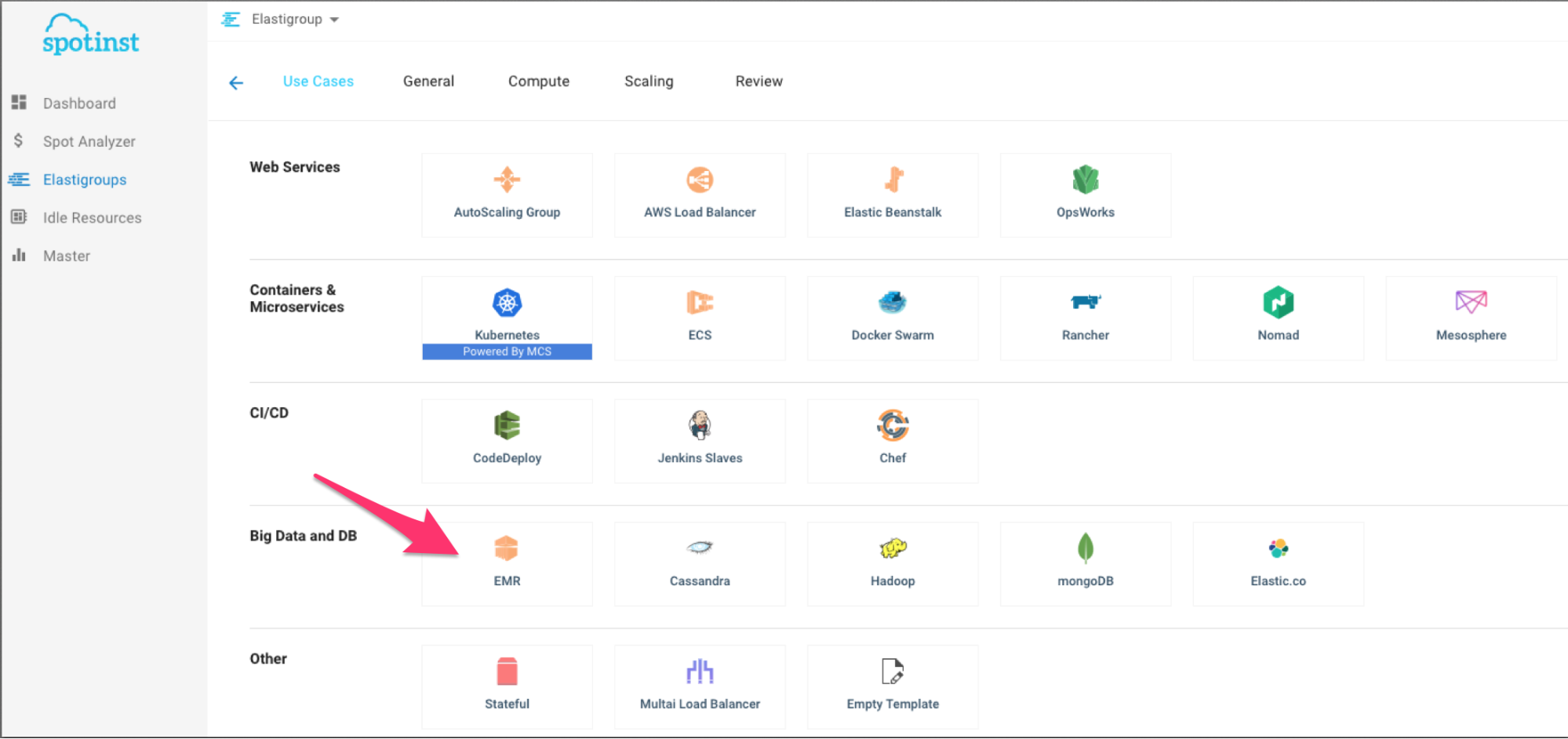Open the Elastigroup dropdown menu
This screenshot has height=739, width=1568.
point(294,20)
